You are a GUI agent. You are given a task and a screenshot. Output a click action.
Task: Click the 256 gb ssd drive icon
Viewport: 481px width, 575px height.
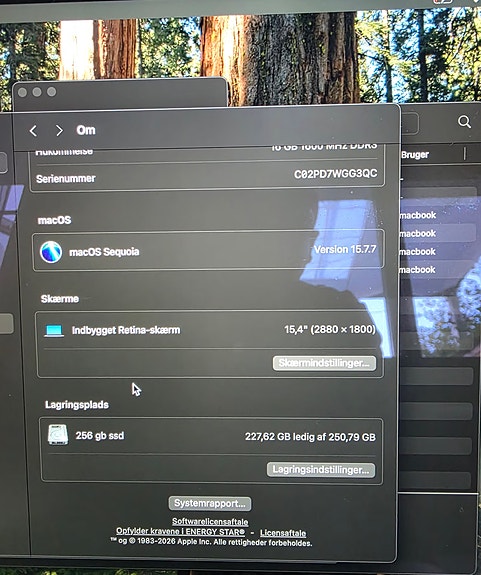pos(58,435)
